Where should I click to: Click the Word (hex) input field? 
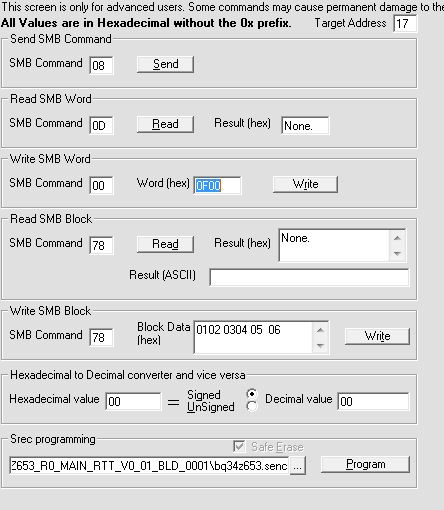[217, 185]
